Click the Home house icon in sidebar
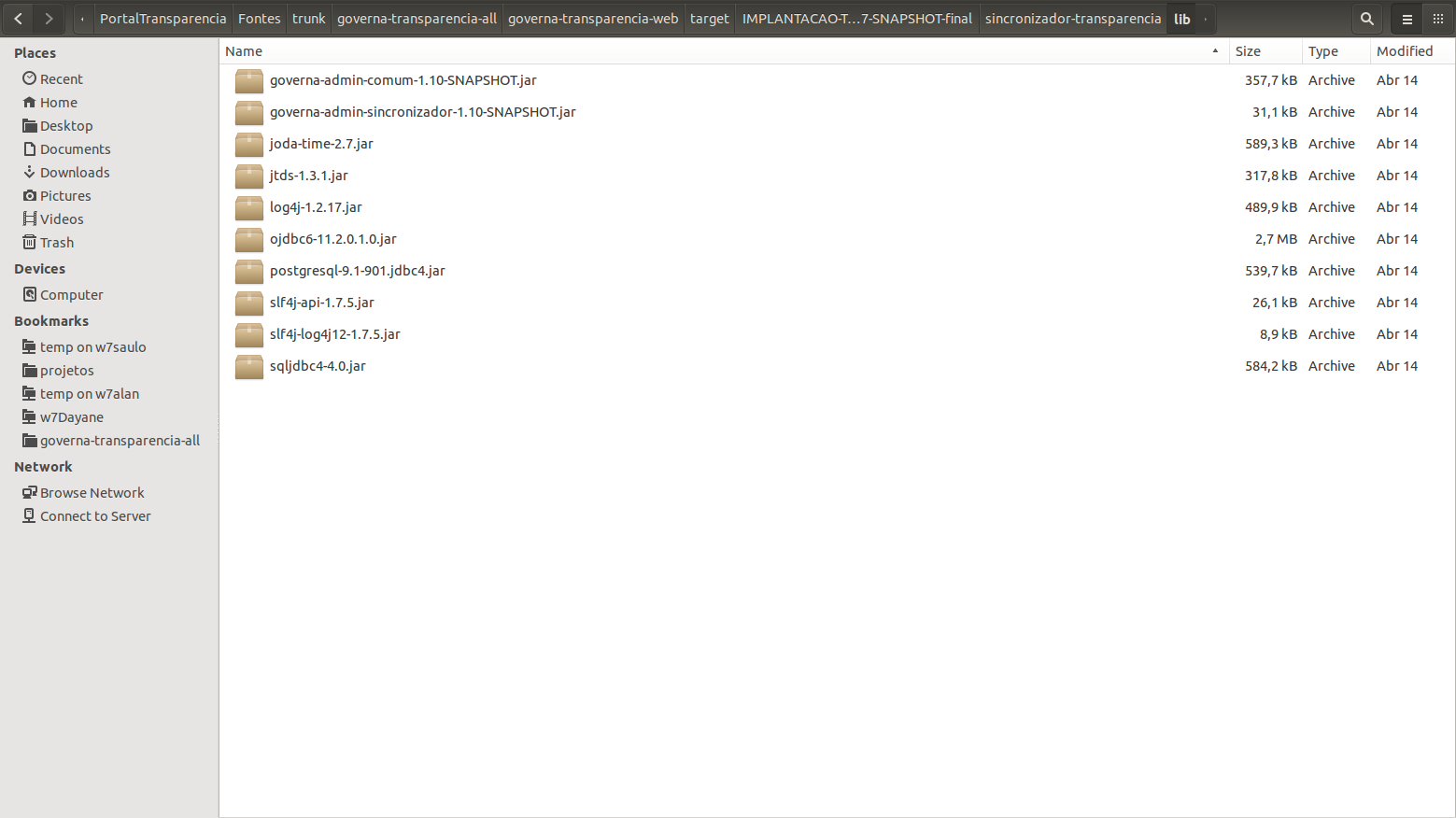Image resolution: width=1456 pixels, height=818 pixels. 30,102
